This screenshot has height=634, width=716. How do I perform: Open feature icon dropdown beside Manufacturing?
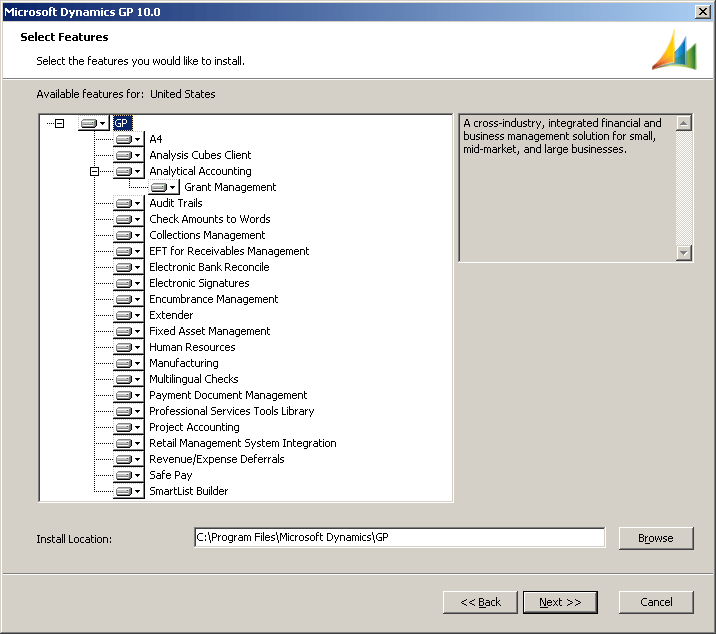129,363
